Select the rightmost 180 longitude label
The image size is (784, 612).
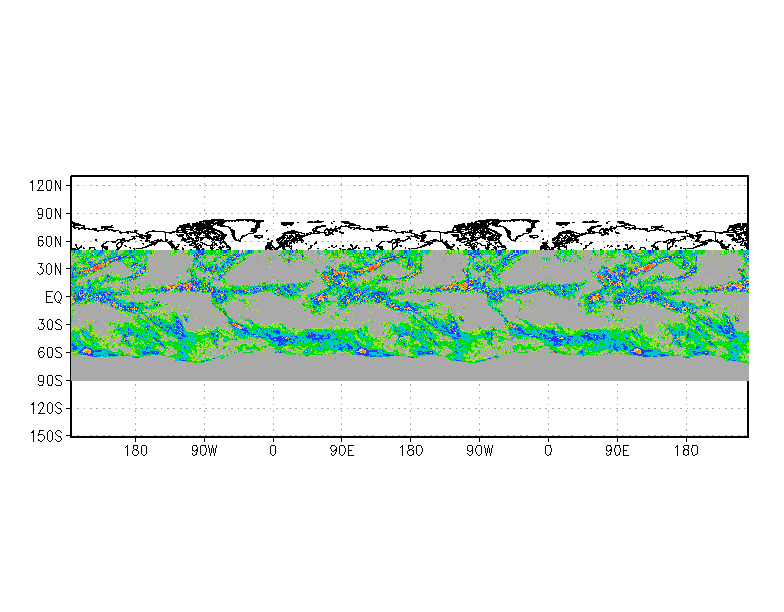coord(686,451)
